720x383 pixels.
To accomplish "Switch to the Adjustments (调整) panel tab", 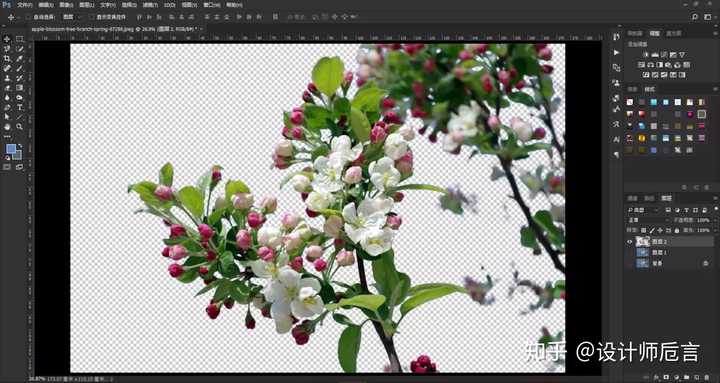I will [x=654, y=33].
